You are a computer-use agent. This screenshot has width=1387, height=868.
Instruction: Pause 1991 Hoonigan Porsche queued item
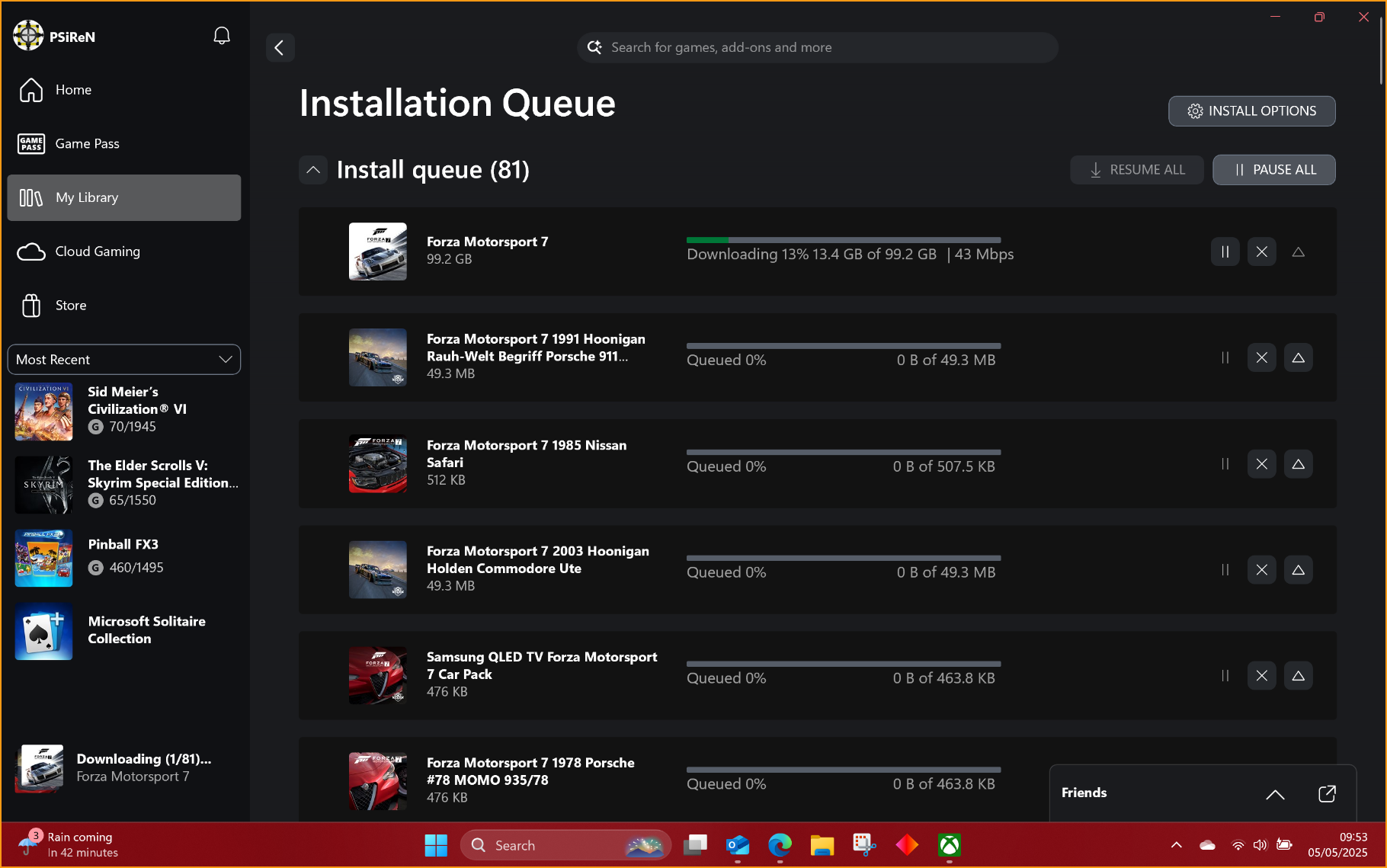pos(1225,357)
